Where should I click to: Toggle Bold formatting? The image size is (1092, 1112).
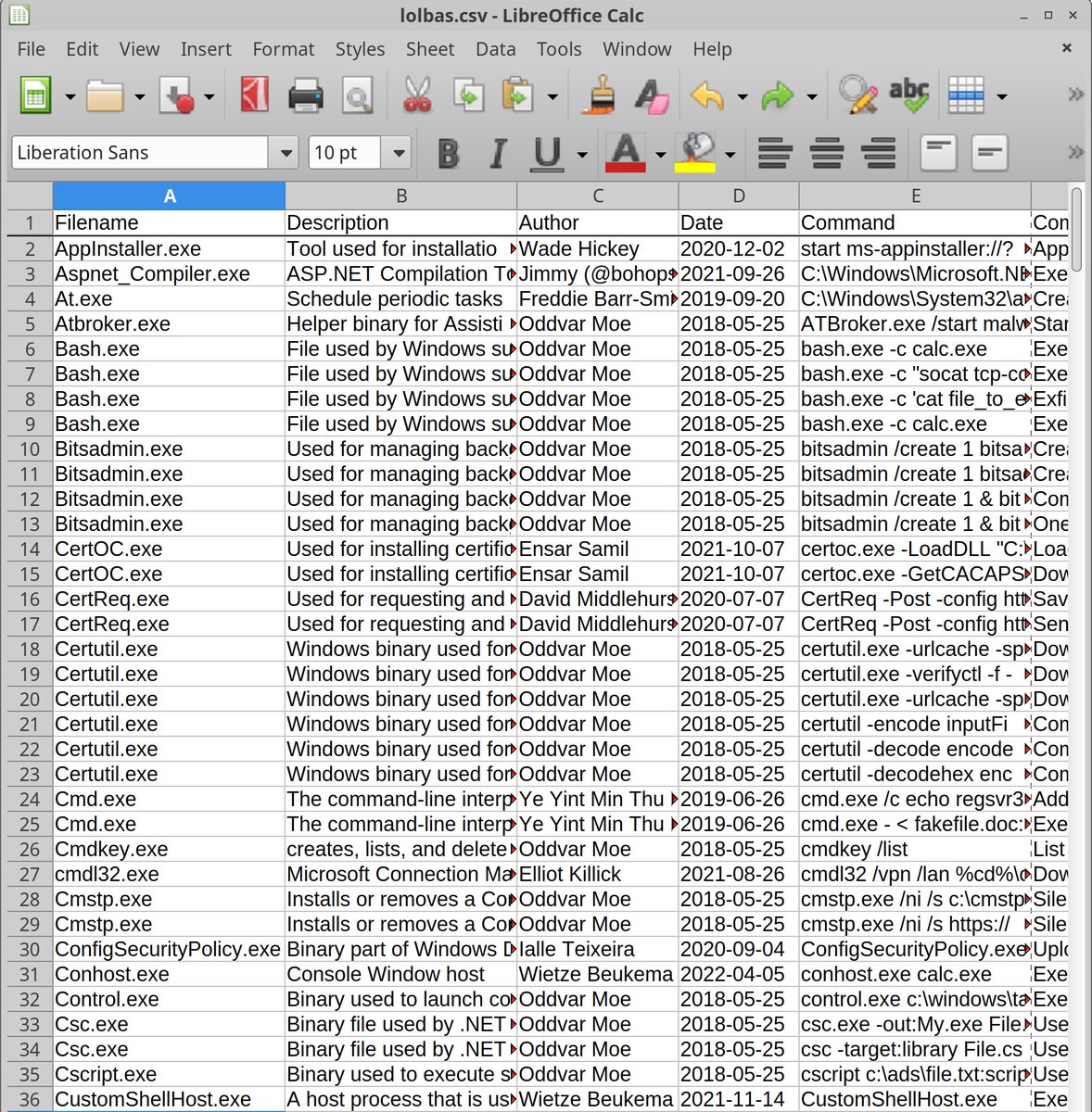click(449, 153)
